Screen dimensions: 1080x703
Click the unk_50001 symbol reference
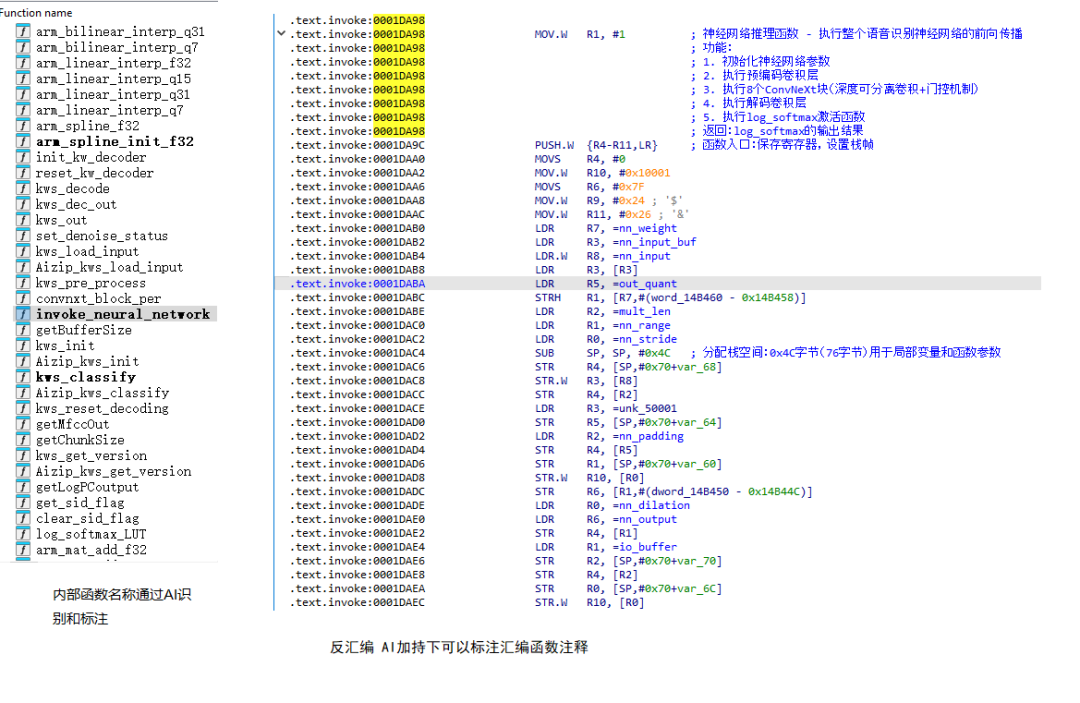click(647, 408)
